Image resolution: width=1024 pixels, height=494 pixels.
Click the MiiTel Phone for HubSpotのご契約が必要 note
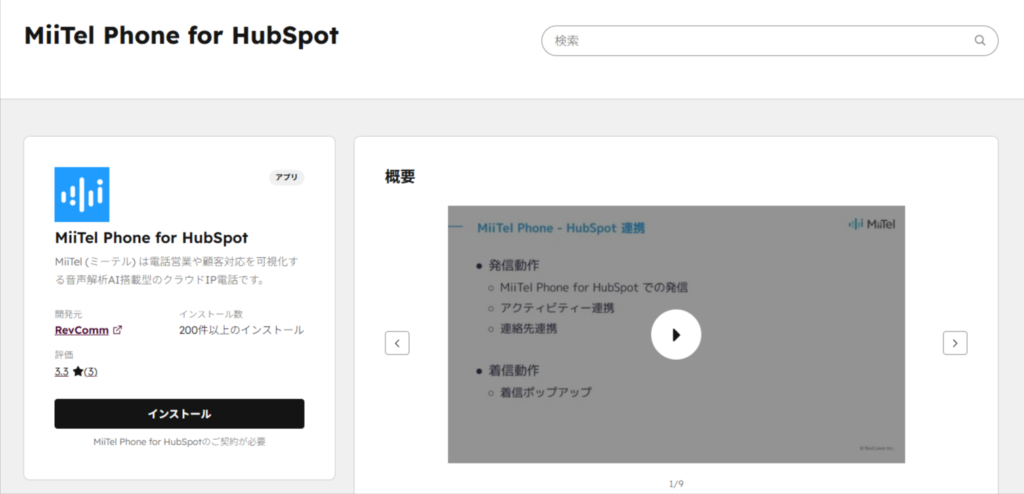coord(180,442)
